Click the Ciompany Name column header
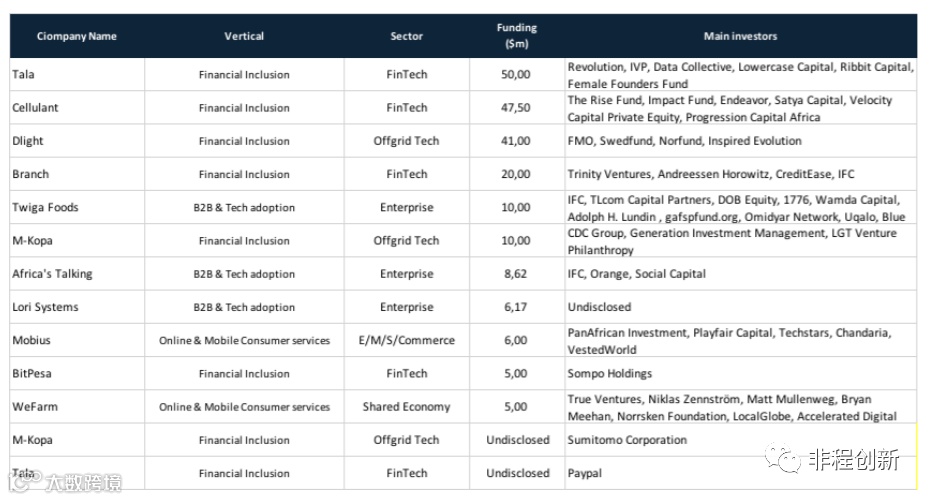 (x=77, y=36)
